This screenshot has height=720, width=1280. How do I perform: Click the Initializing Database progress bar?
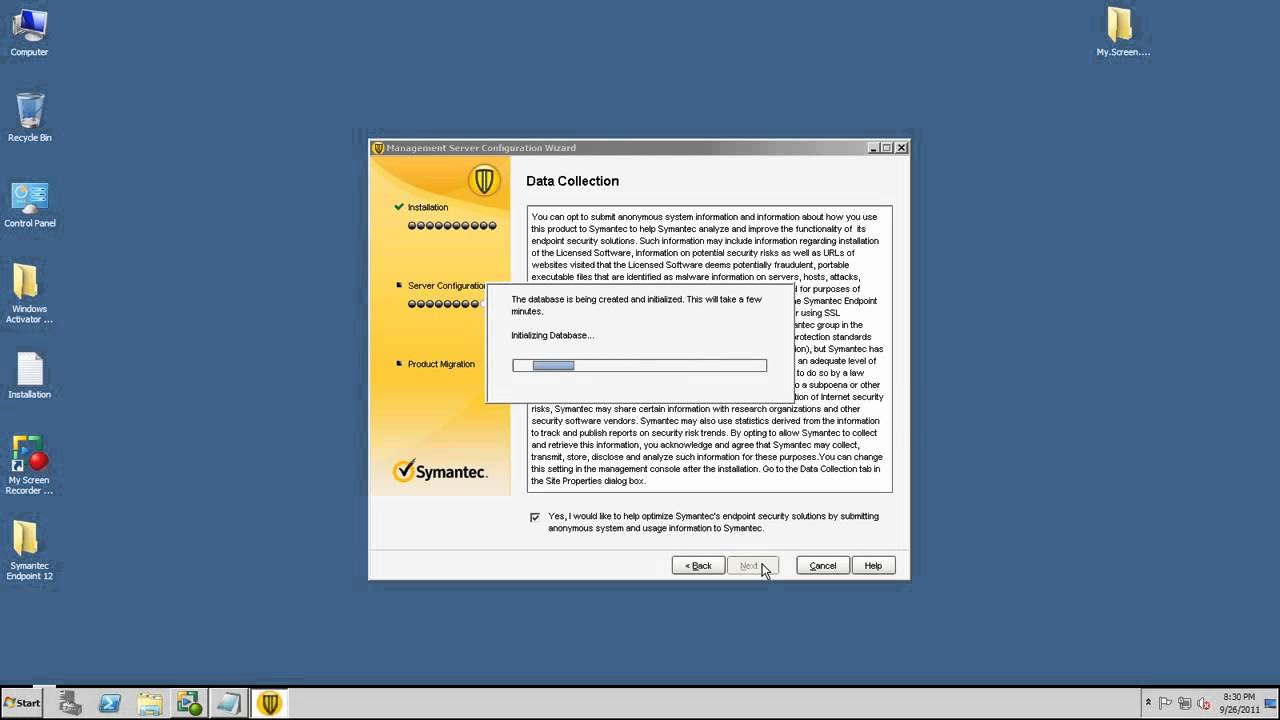coord(640,366)
